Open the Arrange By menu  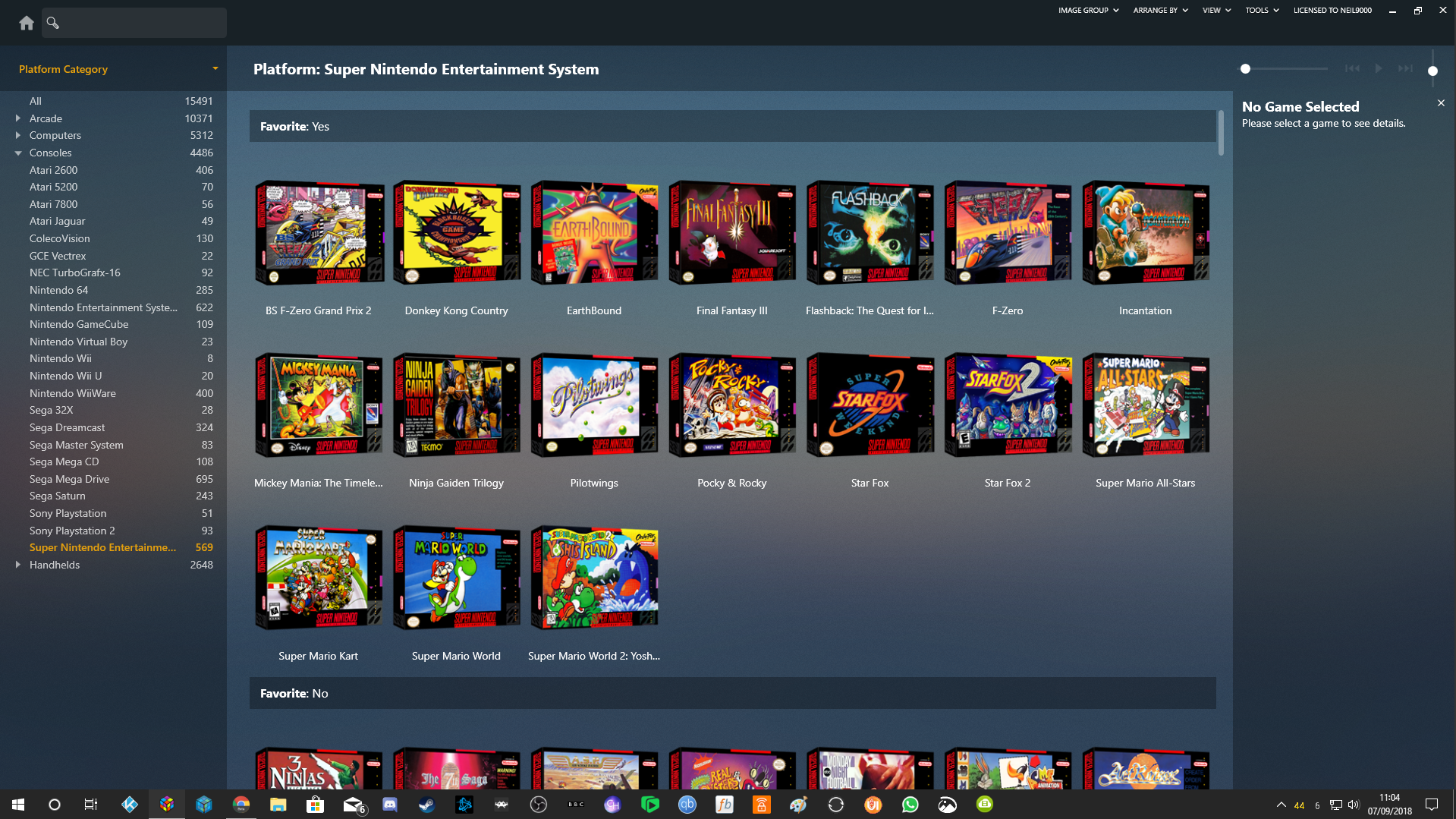pyautogui.click(x=1160, y=11)
